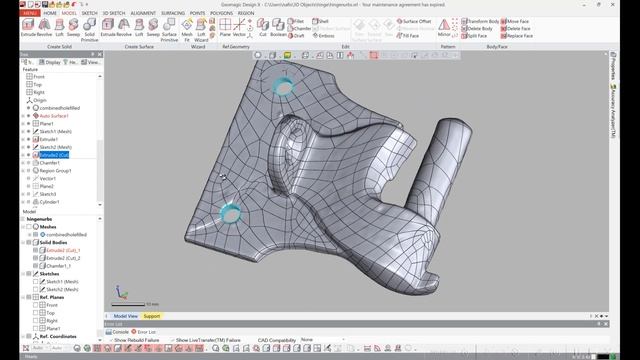The width and height of the screenshot is (640, 360).
Task: Open the CAD Compatibility dropdown
Action: (x=322, y=340)
